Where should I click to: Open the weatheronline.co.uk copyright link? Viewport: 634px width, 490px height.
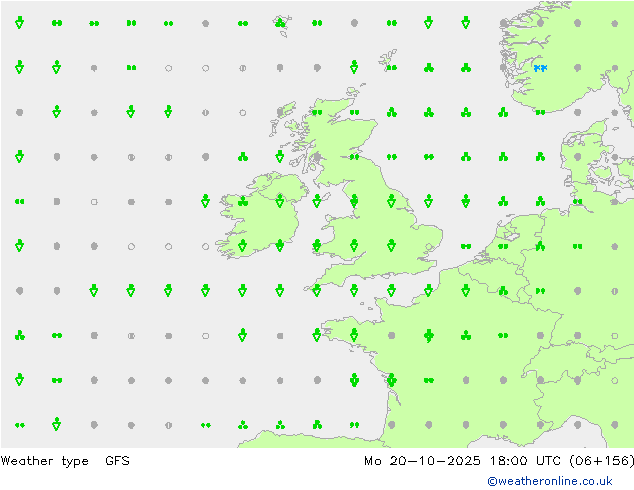pyautogui.click(x=549, y=481)
